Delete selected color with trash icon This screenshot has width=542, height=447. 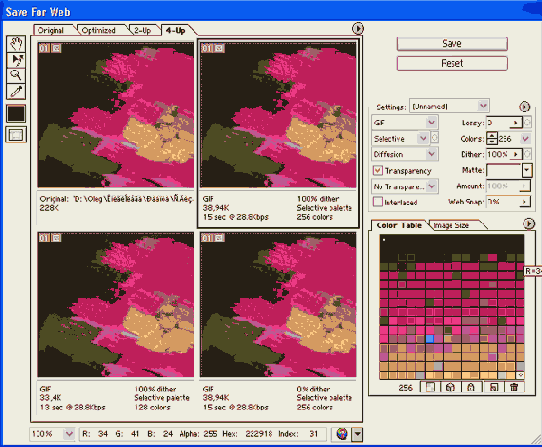pyautogui.click(x=514, y=387)
